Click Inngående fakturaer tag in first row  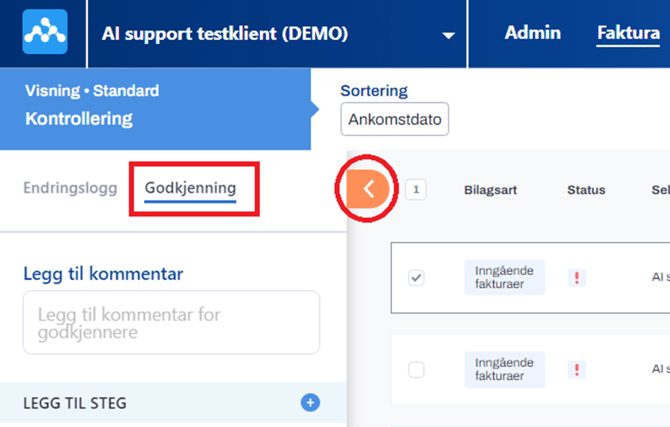click(504, 278)
